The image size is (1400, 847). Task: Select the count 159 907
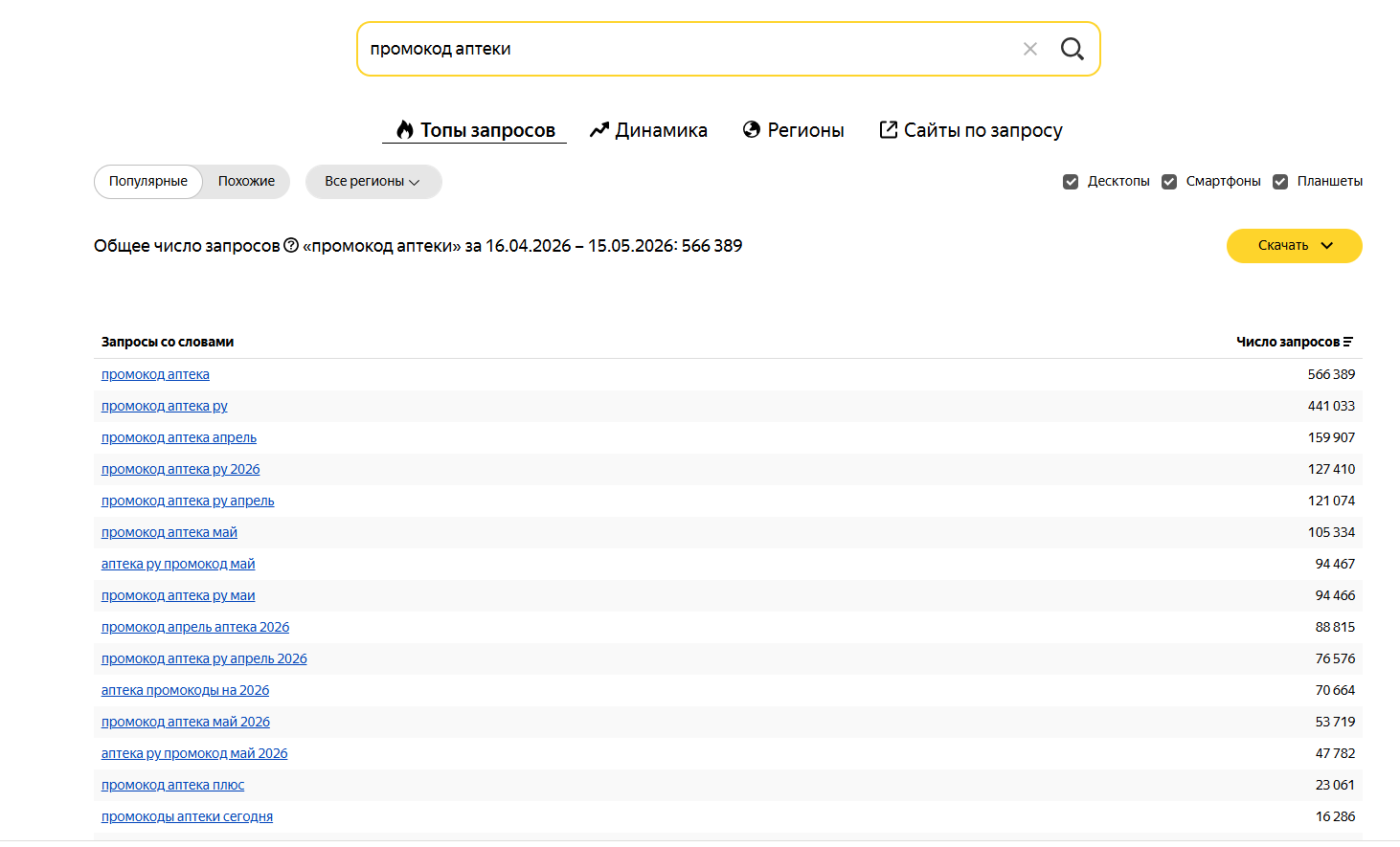click(x=1331, y=437)
